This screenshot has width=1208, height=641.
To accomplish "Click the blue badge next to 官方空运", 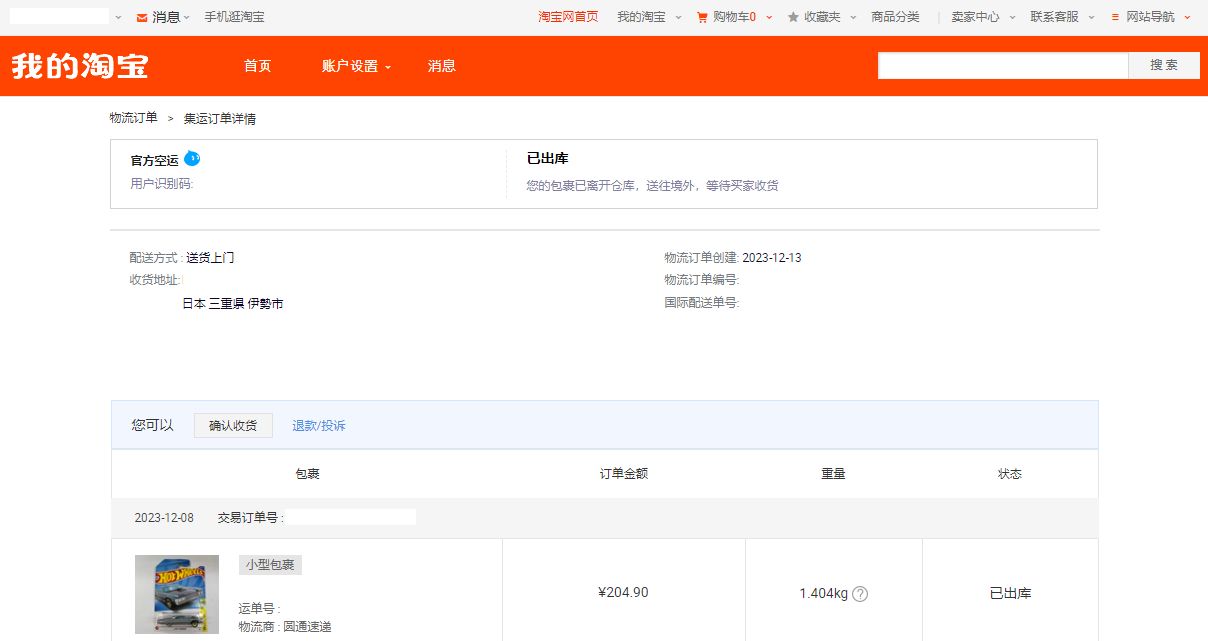I will (192, 158).
